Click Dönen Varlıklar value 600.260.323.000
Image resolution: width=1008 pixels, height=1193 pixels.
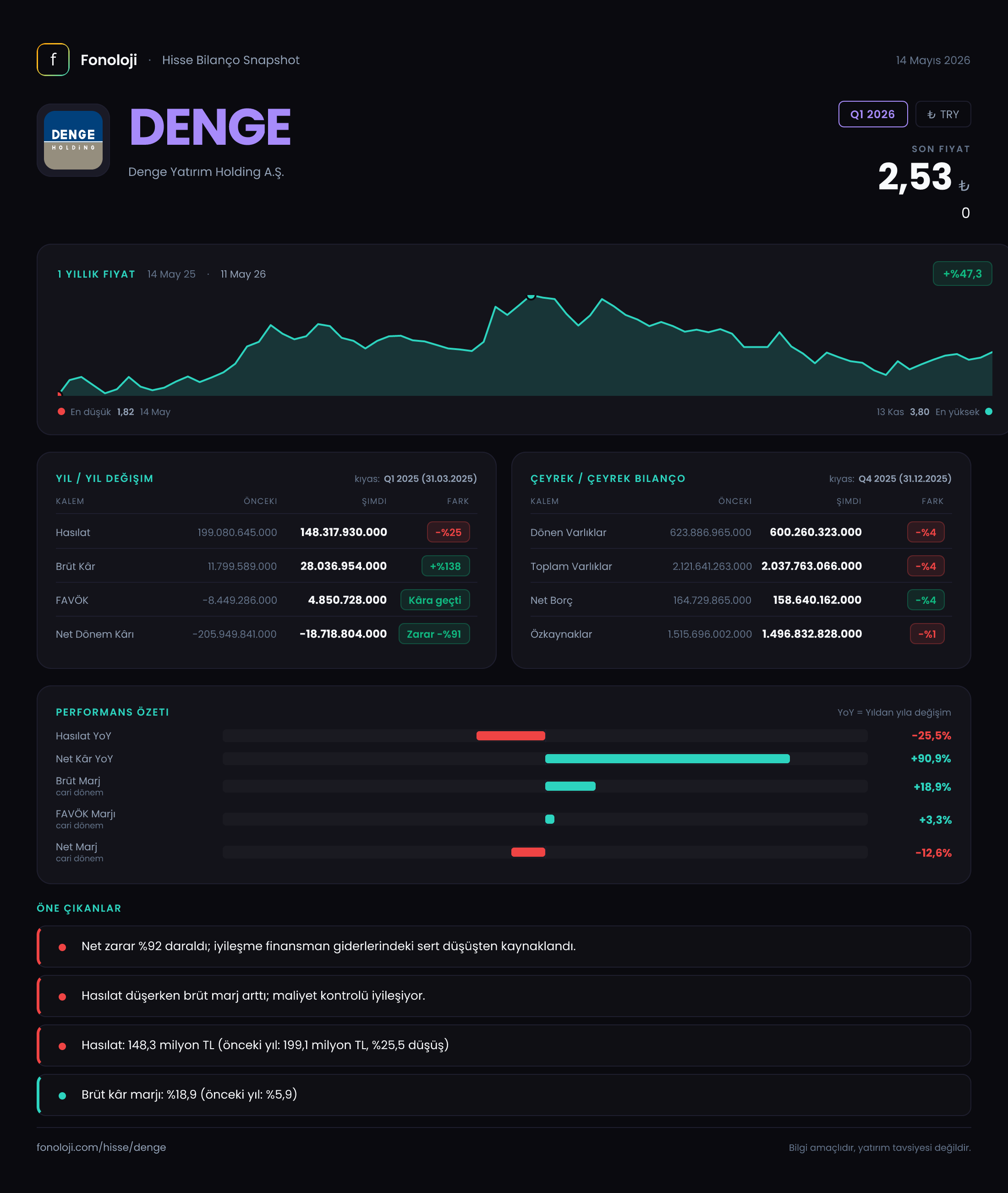(816, 532)
